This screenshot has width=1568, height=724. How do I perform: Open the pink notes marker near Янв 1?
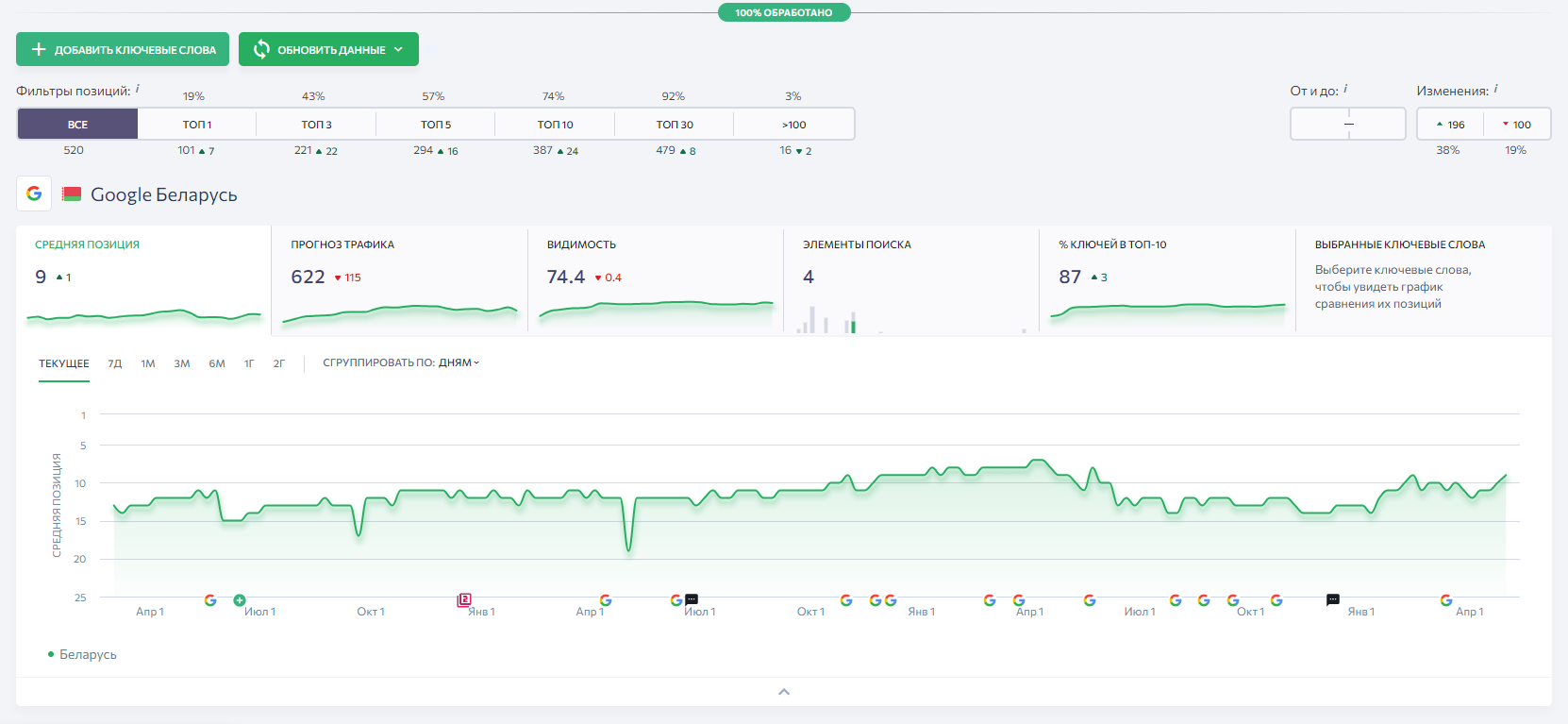click(x=464, y=599)
